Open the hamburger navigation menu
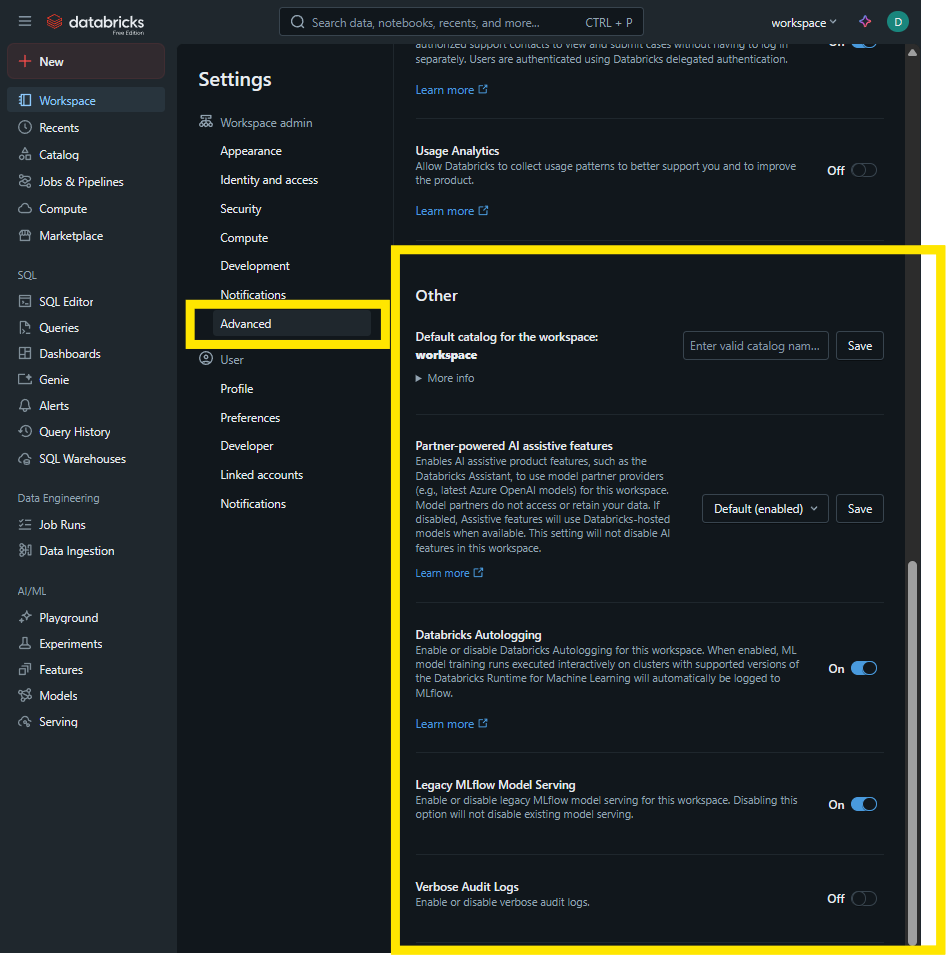Image resolution: width=946 pixels, height=955 pixels. [x=24, y=22]
